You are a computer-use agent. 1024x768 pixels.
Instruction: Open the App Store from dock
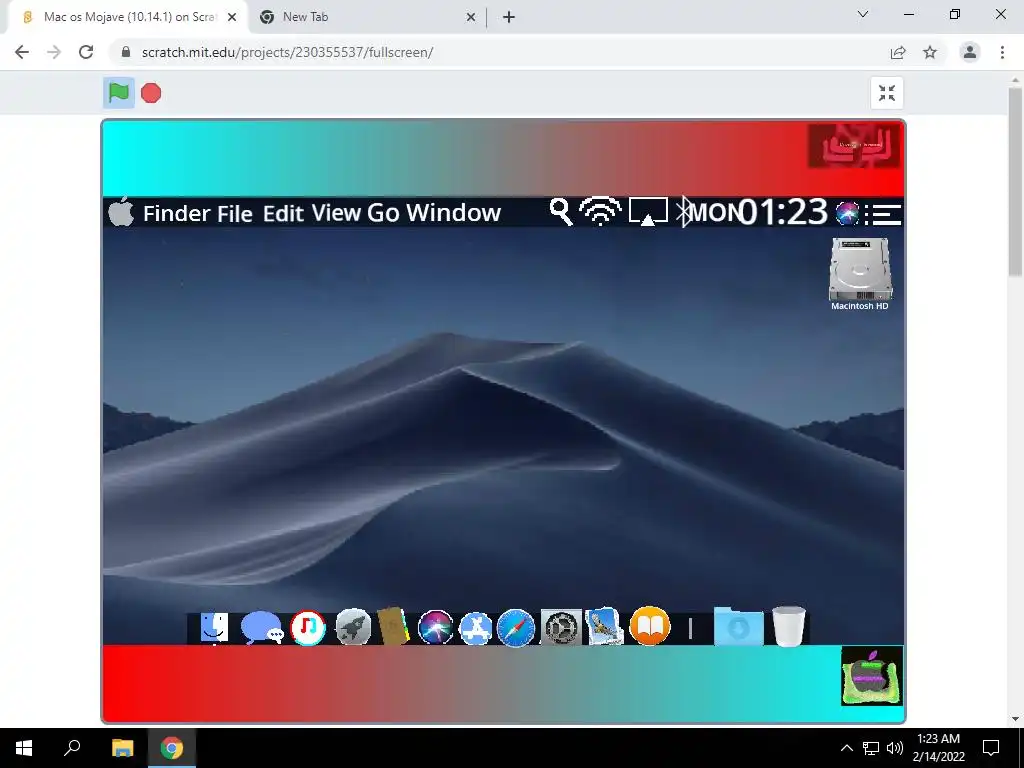[475, 628]
